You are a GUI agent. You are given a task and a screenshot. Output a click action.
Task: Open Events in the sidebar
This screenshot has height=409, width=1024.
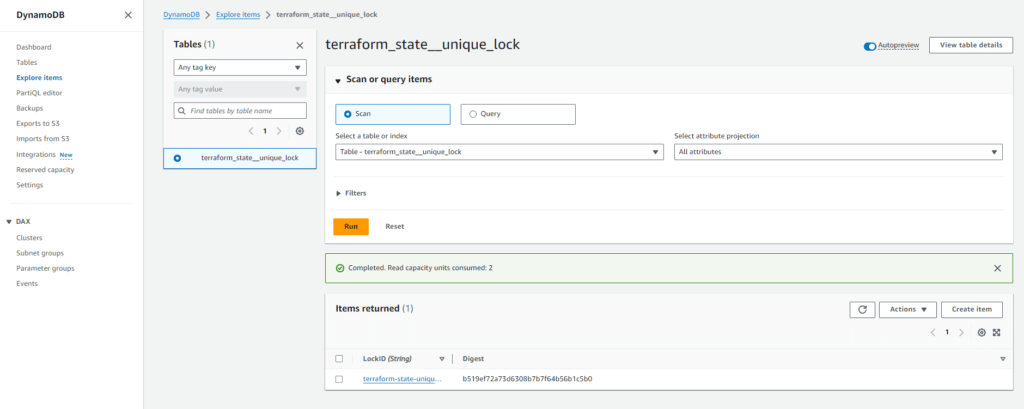[x=27, y=284]
